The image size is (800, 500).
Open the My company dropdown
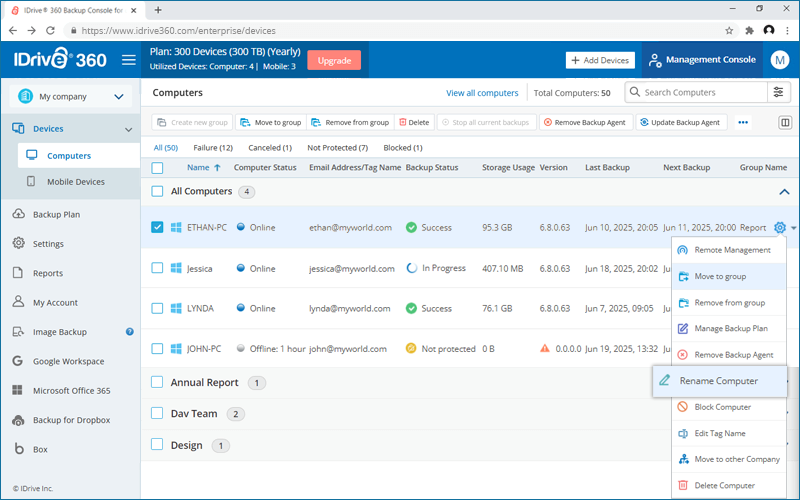pyautogui.click(x=70, y=96)
